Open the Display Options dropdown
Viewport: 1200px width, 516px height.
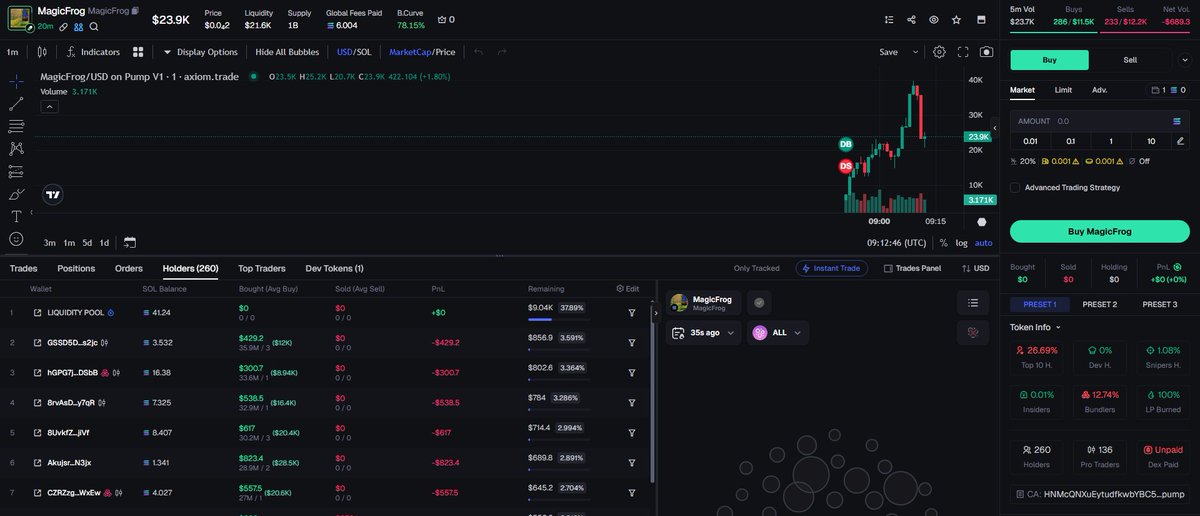(x=199, y=52)
